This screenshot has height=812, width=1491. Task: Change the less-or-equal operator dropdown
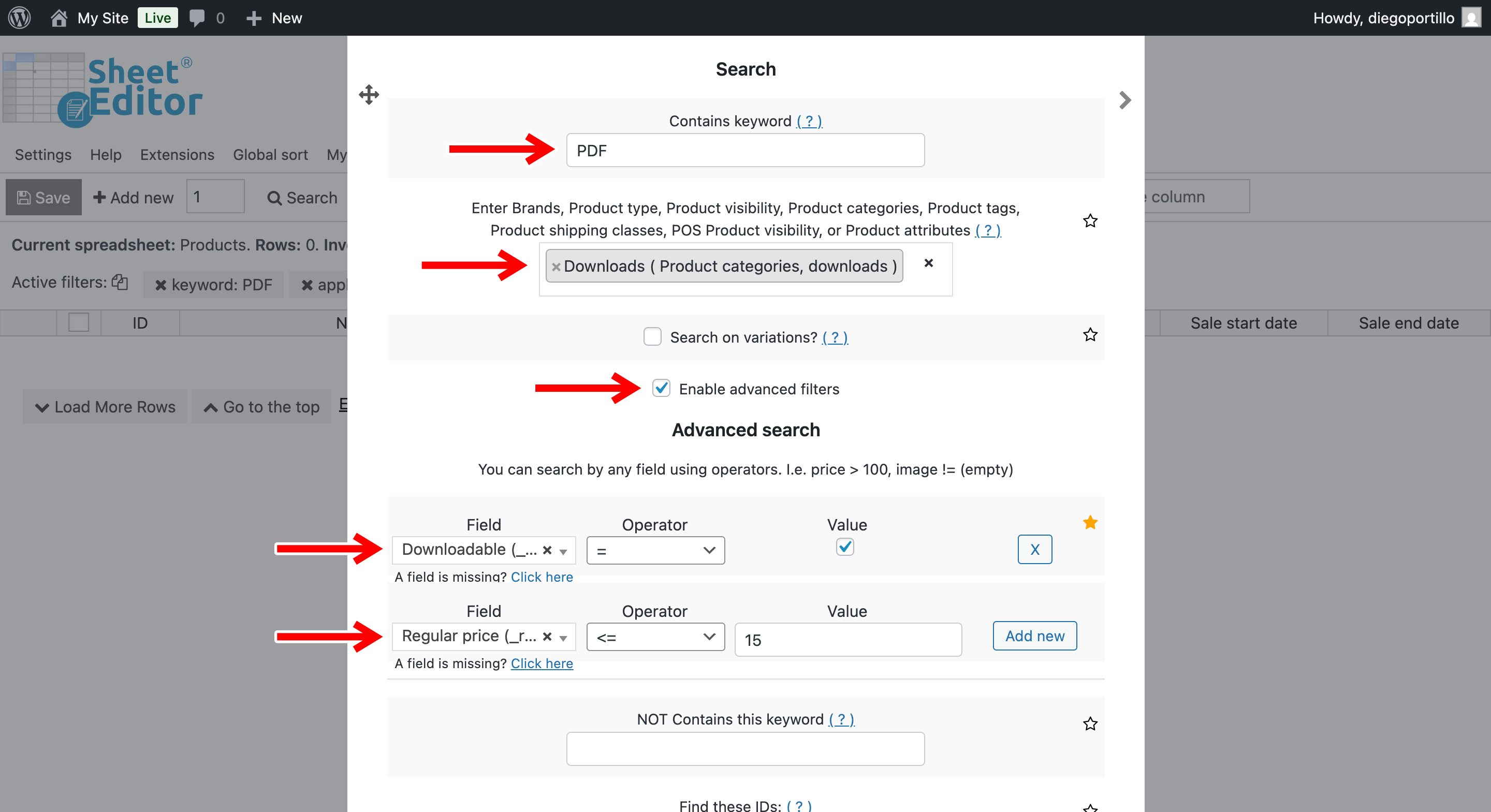pyautogui.click(x=655, y=637)
